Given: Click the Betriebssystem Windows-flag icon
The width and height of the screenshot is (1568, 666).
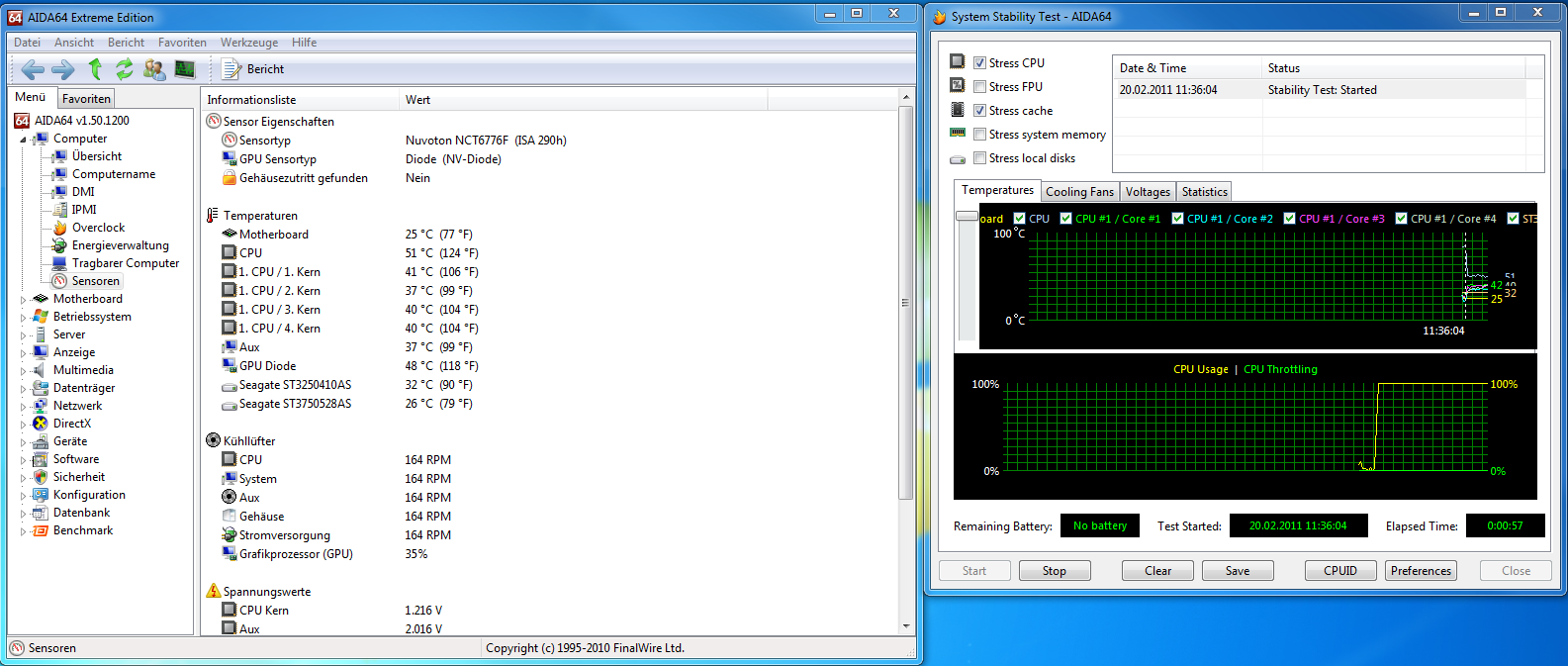Looking at the screenshot, I should point(41,317).
